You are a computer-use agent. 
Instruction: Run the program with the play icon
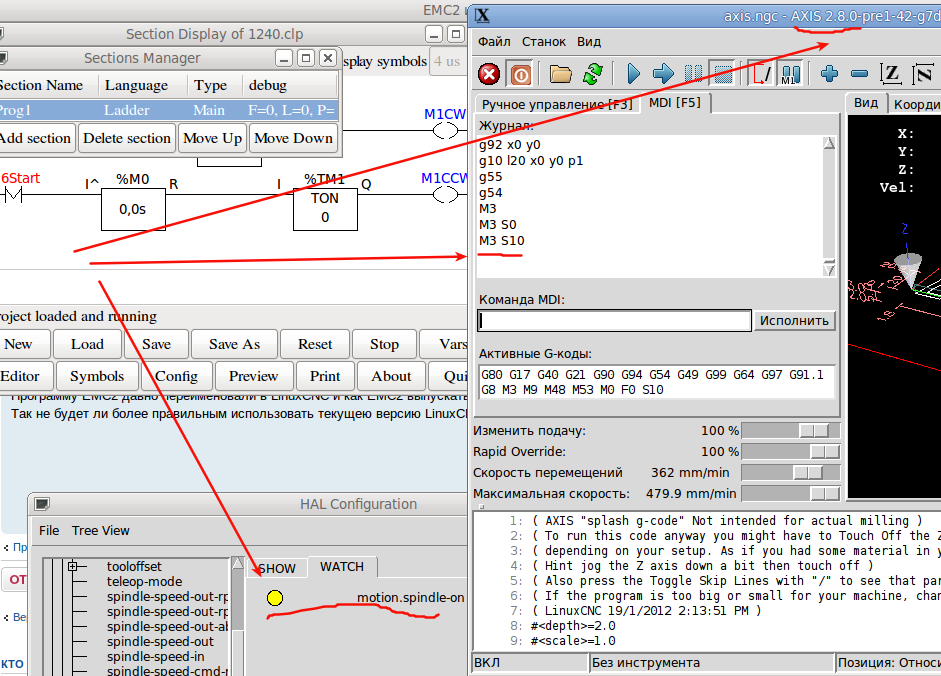point(633,74)
